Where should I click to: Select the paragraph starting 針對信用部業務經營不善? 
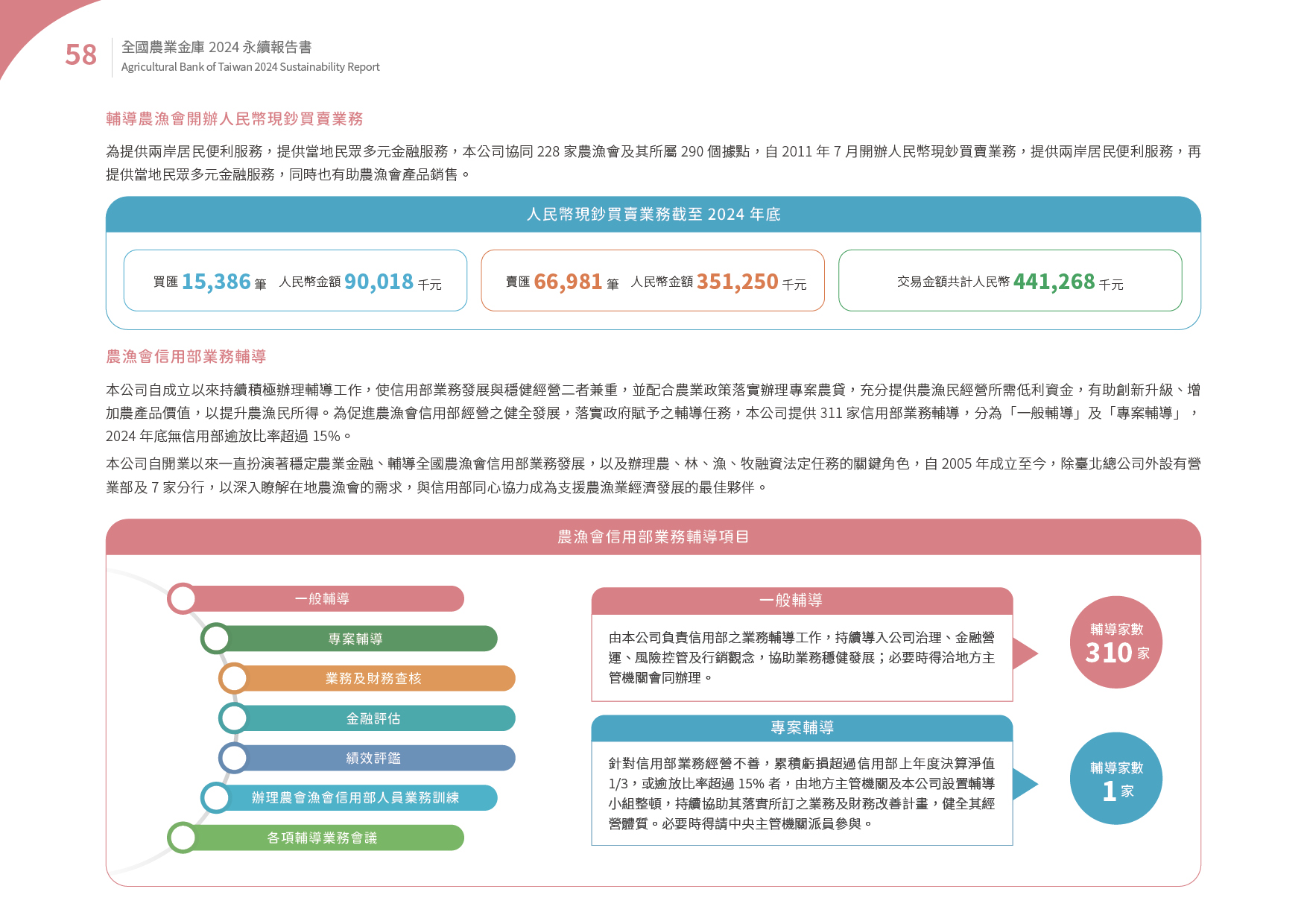[802, 794]
